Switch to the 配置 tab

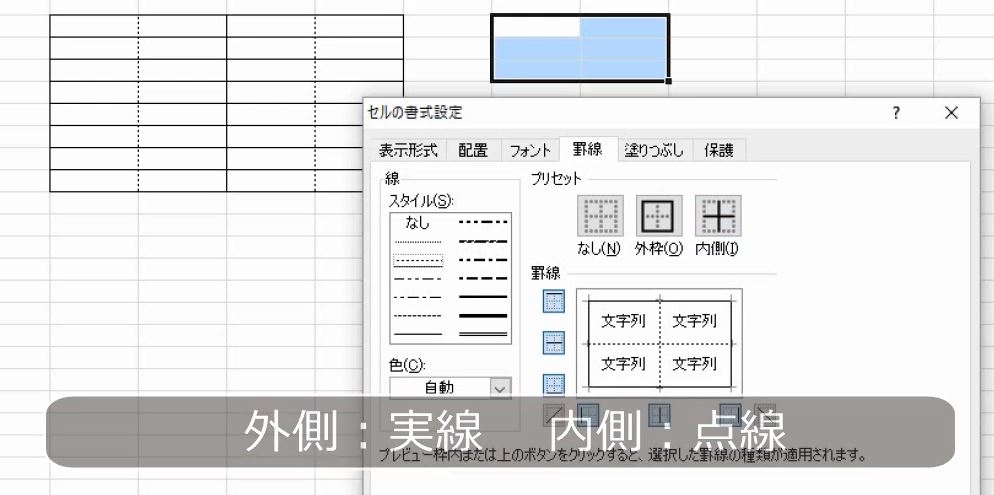coord(474,150)
